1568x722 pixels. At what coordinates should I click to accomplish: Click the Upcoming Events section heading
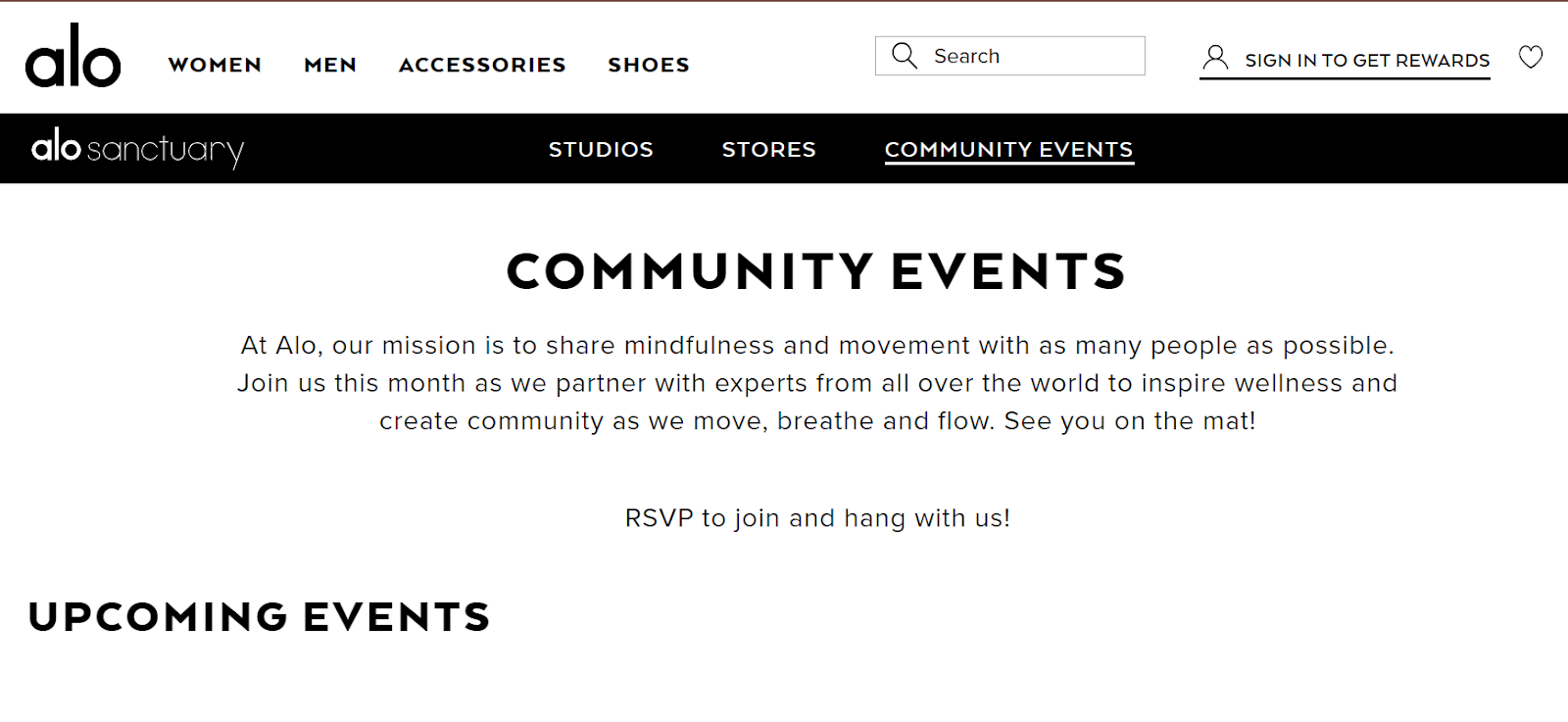(x=260, y=617)
